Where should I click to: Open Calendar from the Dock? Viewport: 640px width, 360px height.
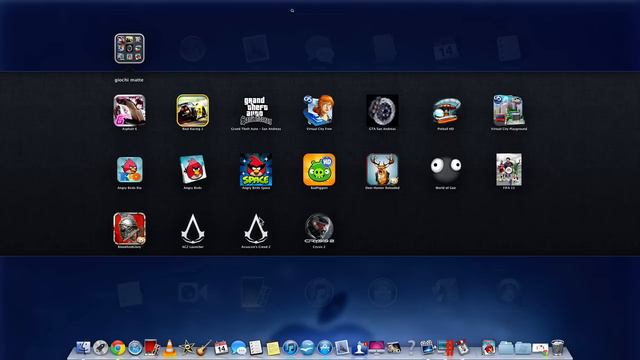[x=221, y=348]
